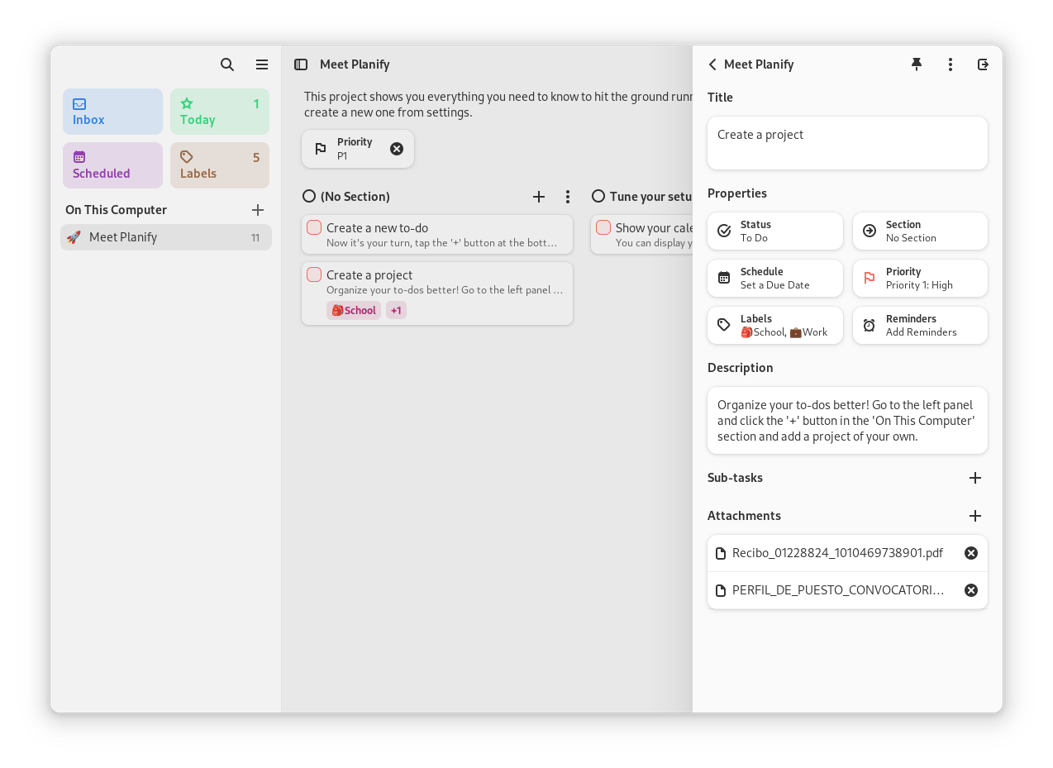Change the Section property
This screenshot has width=1053, height=768.
pos(920,231)
